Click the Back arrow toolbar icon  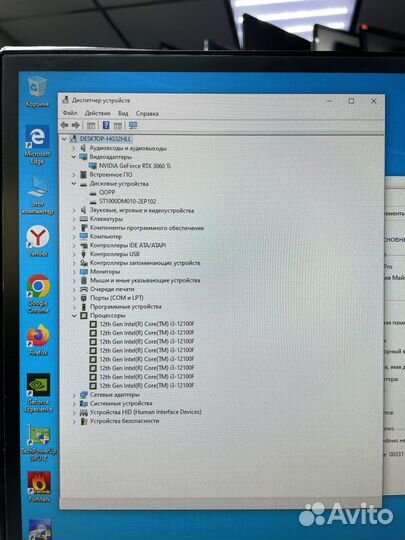64,125
